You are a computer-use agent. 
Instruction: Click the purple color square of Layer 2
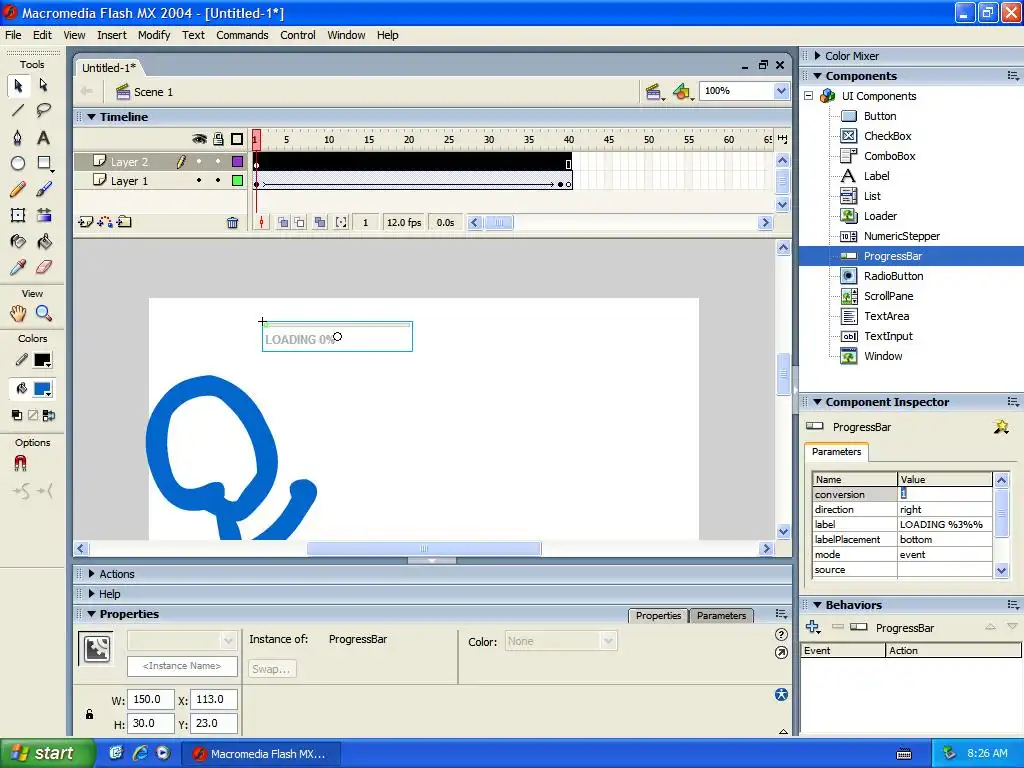click(x=237, y=161)
